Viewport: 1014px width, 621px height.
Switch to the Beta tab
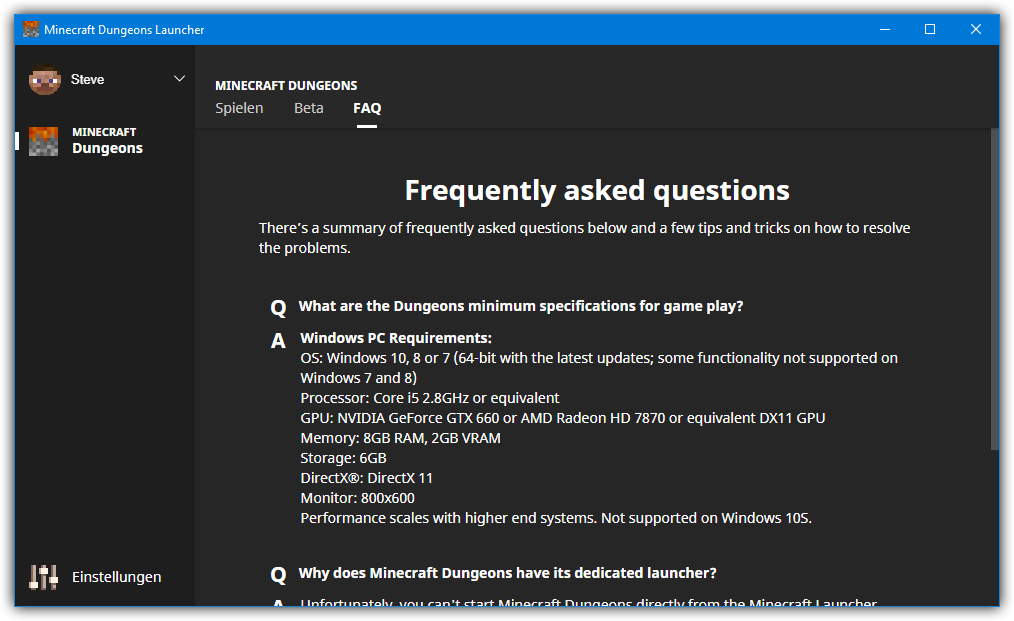(308, 108)
